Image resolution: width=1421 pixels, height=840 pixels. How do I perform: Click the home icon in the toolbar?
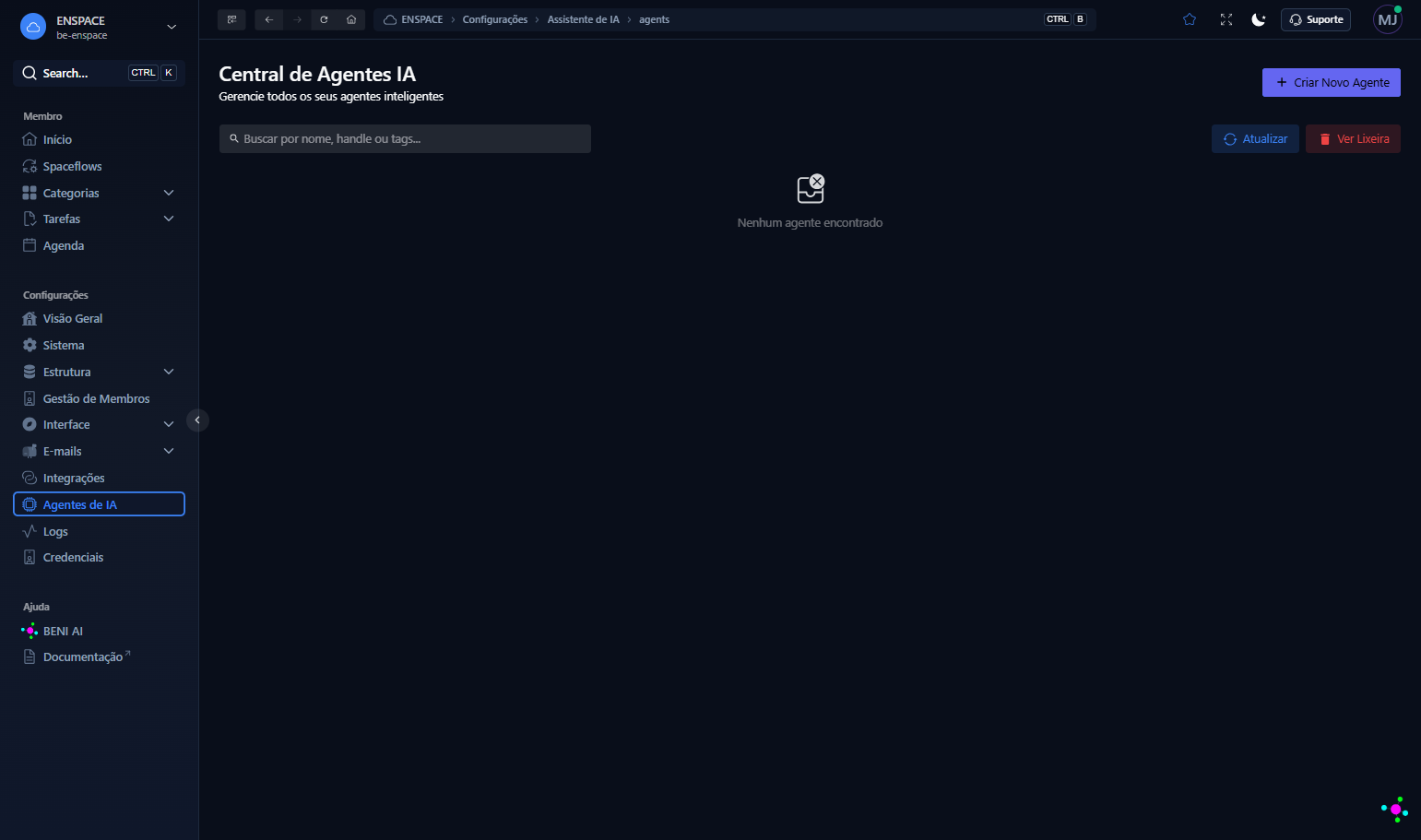point(351,19)
